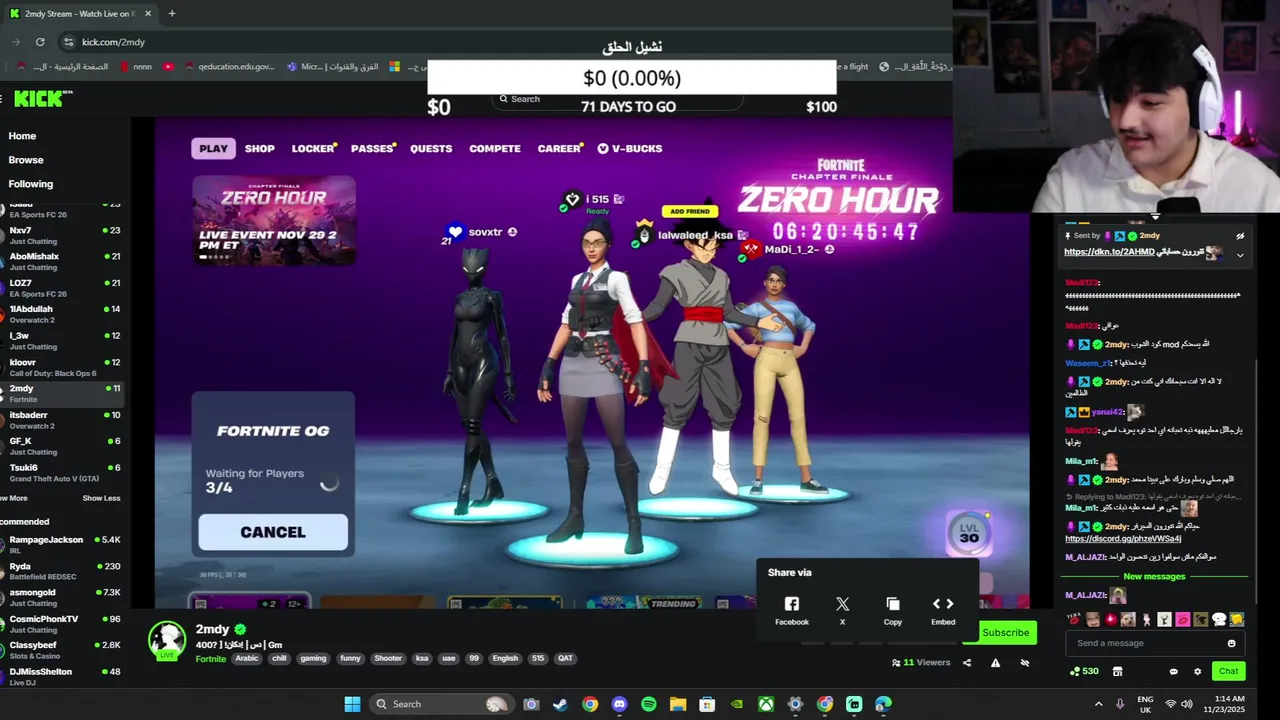Viewport: 1280px width, 720px height.
Task: Open Fortnite CAREER tab
Action: point(559,148)
